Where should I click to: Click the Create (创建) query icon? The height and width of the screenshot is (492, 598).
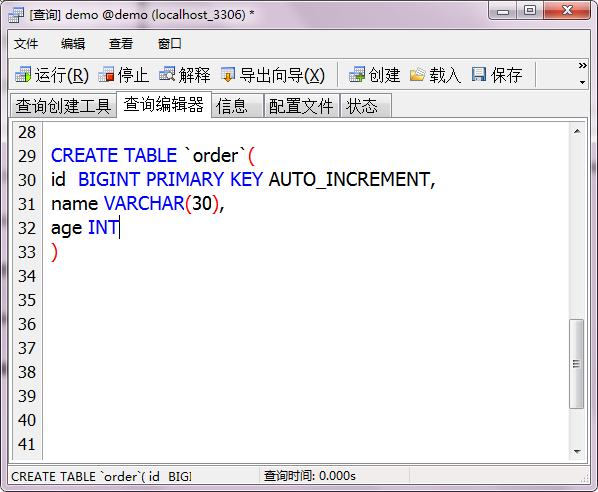point(357,75)
